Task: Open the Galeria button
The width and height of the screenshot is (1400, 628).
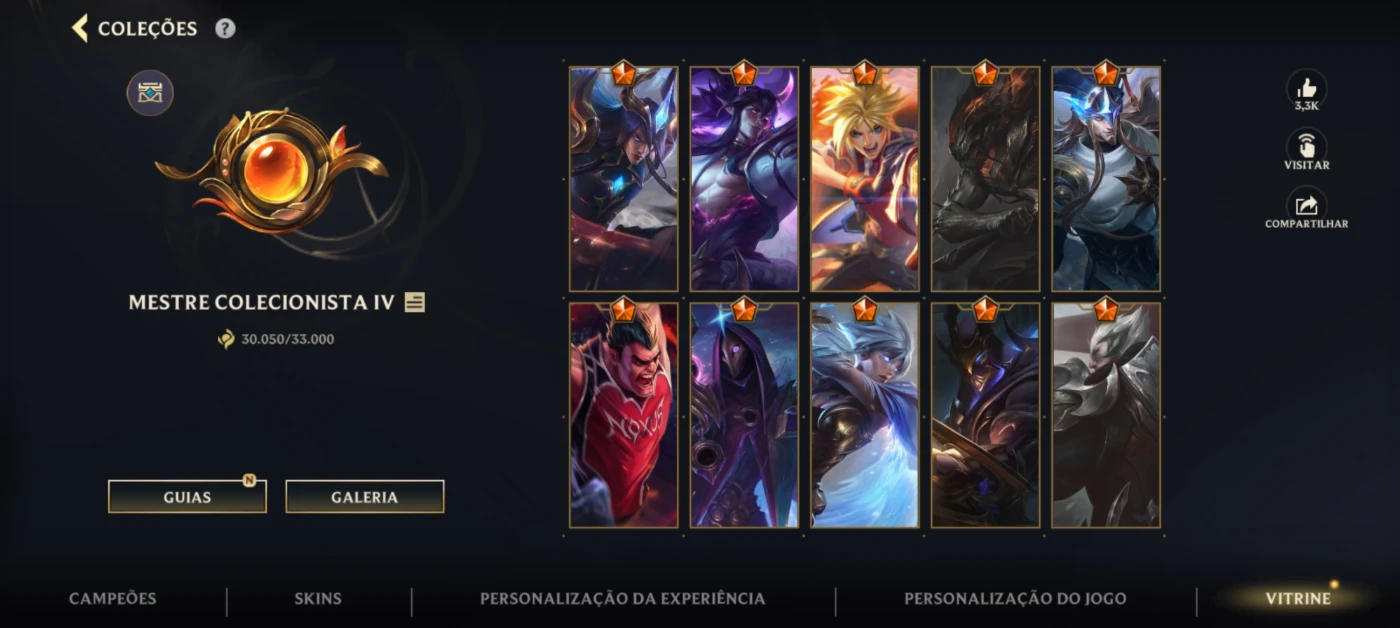Action: 365,497
